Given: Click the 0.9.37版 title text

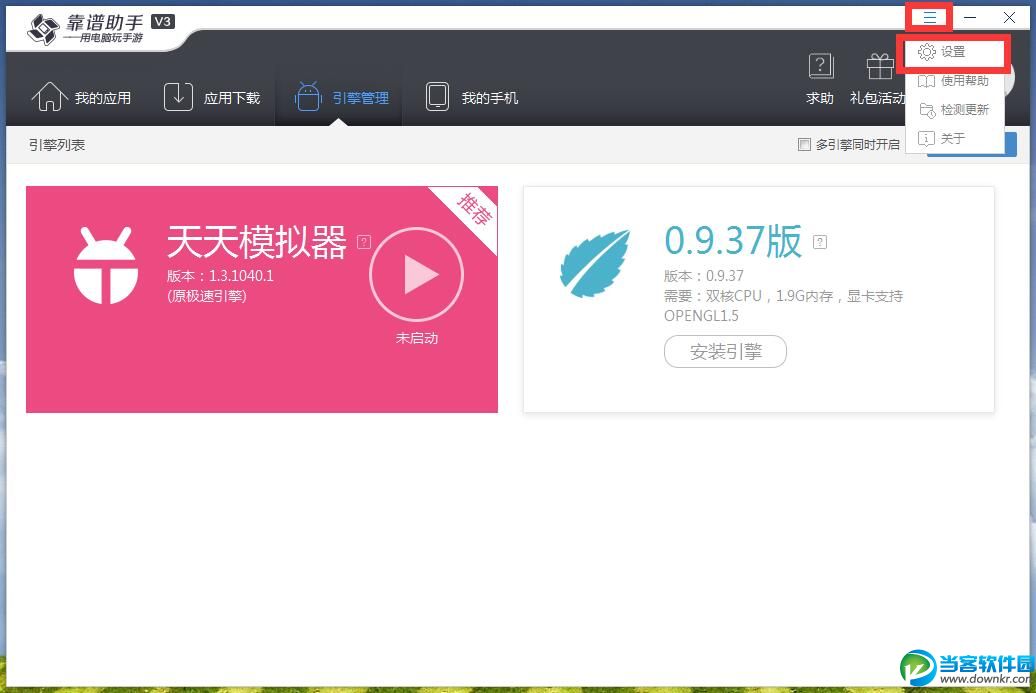Looking at the screenshot, I should point(733,241).
